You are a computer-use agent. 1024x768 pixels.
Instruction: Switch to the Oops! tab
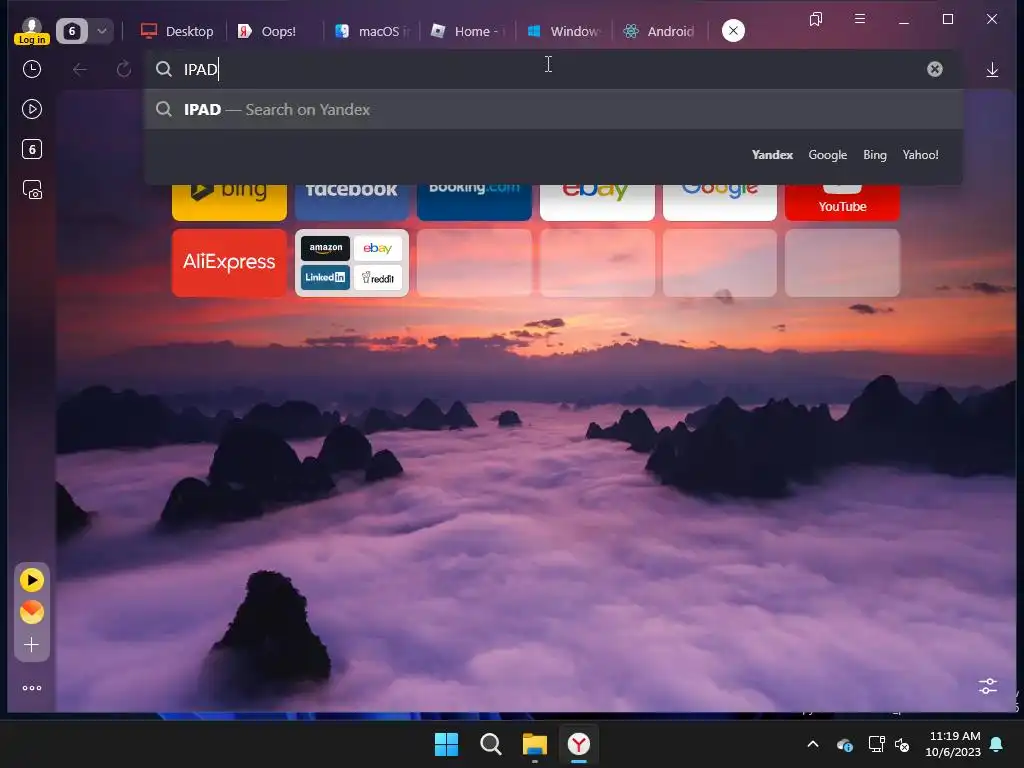click(x=267, y=31)
